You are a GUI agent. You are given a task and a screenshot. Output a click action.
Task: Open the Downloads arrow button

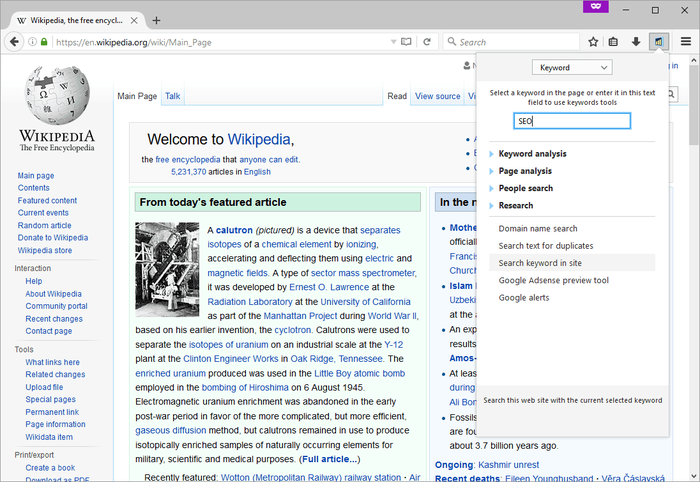click(x=636, y=42)
